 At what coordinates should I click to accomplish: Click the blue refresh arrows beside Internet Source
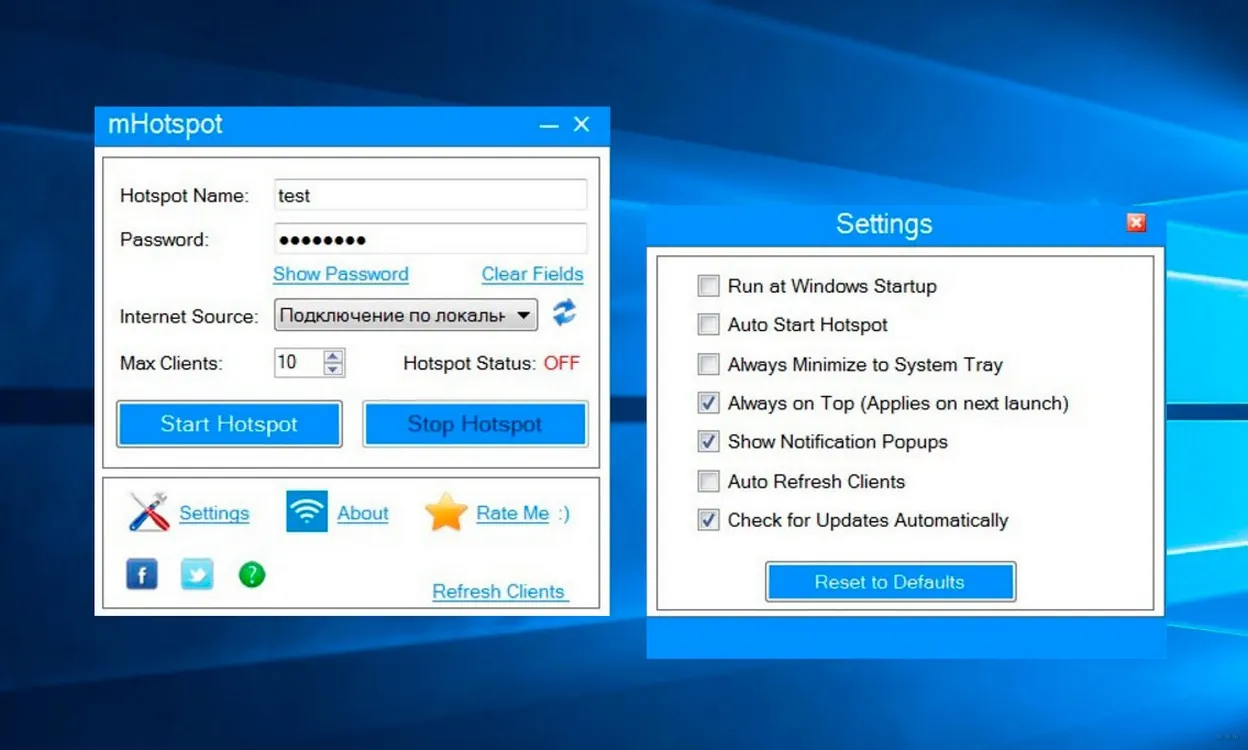tap(565, 312)
